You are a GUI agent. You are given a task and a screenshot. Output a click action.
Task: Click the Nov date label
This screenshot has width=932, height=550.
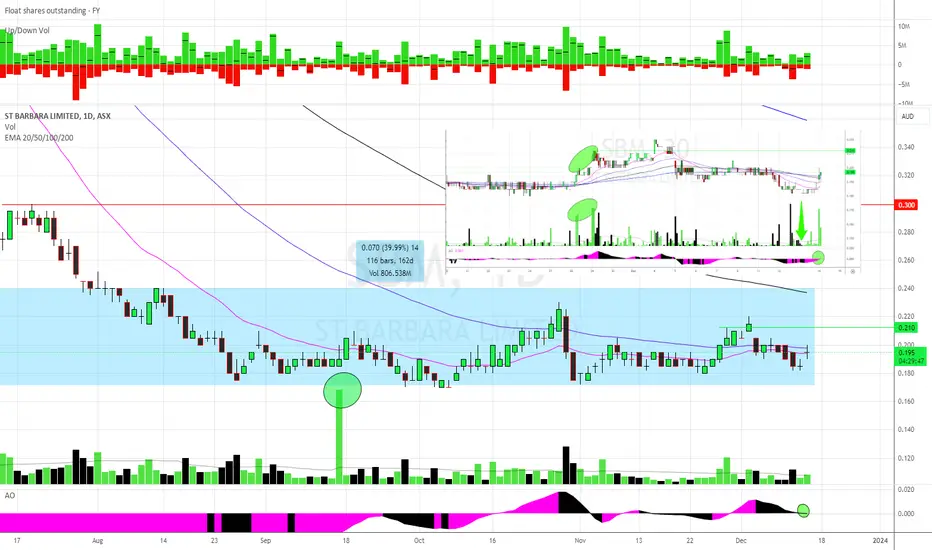[x=581, y=540]
